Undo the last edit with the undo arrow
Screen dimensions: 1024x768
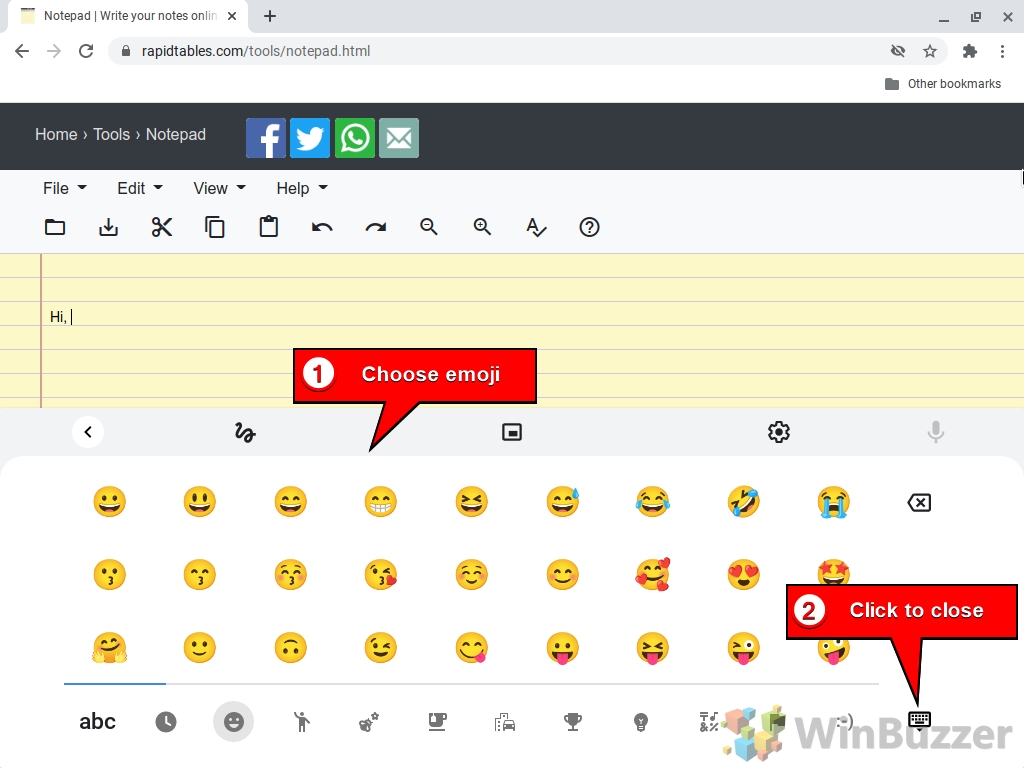tap(322, 227)
